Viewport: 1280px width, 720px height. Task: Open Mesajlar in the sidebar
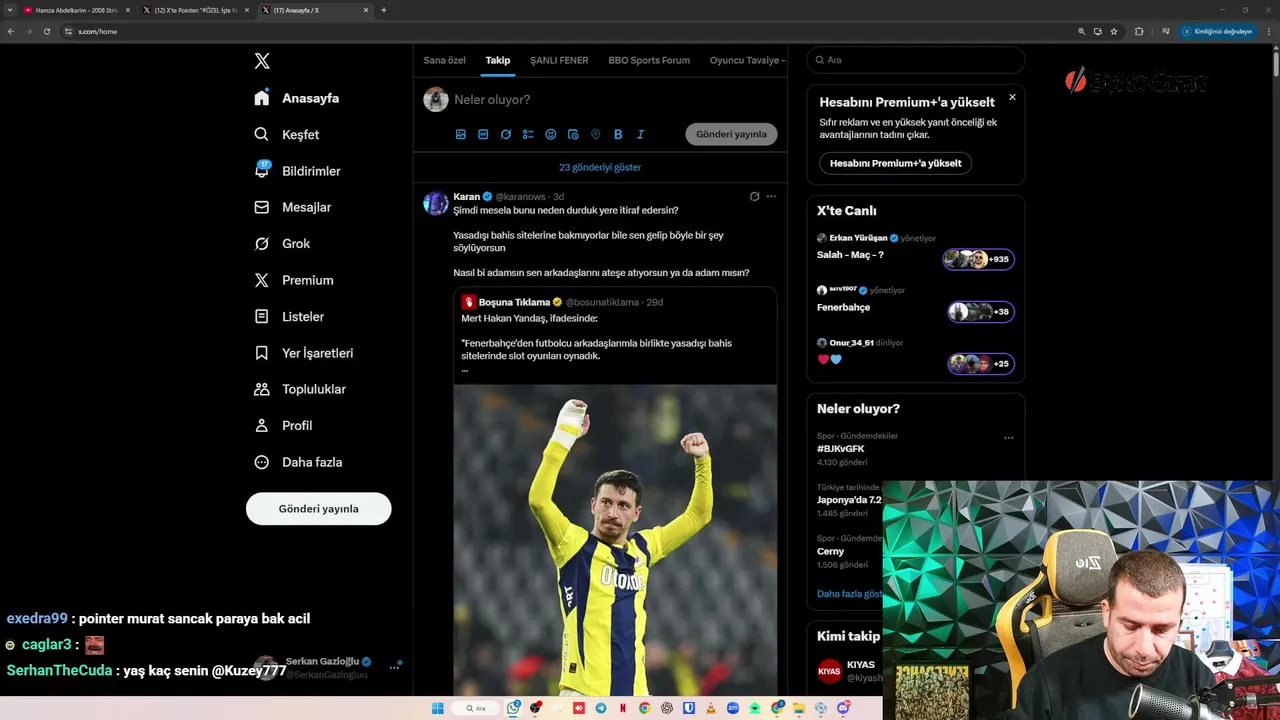pyautogui.click(x=292, y=207)
